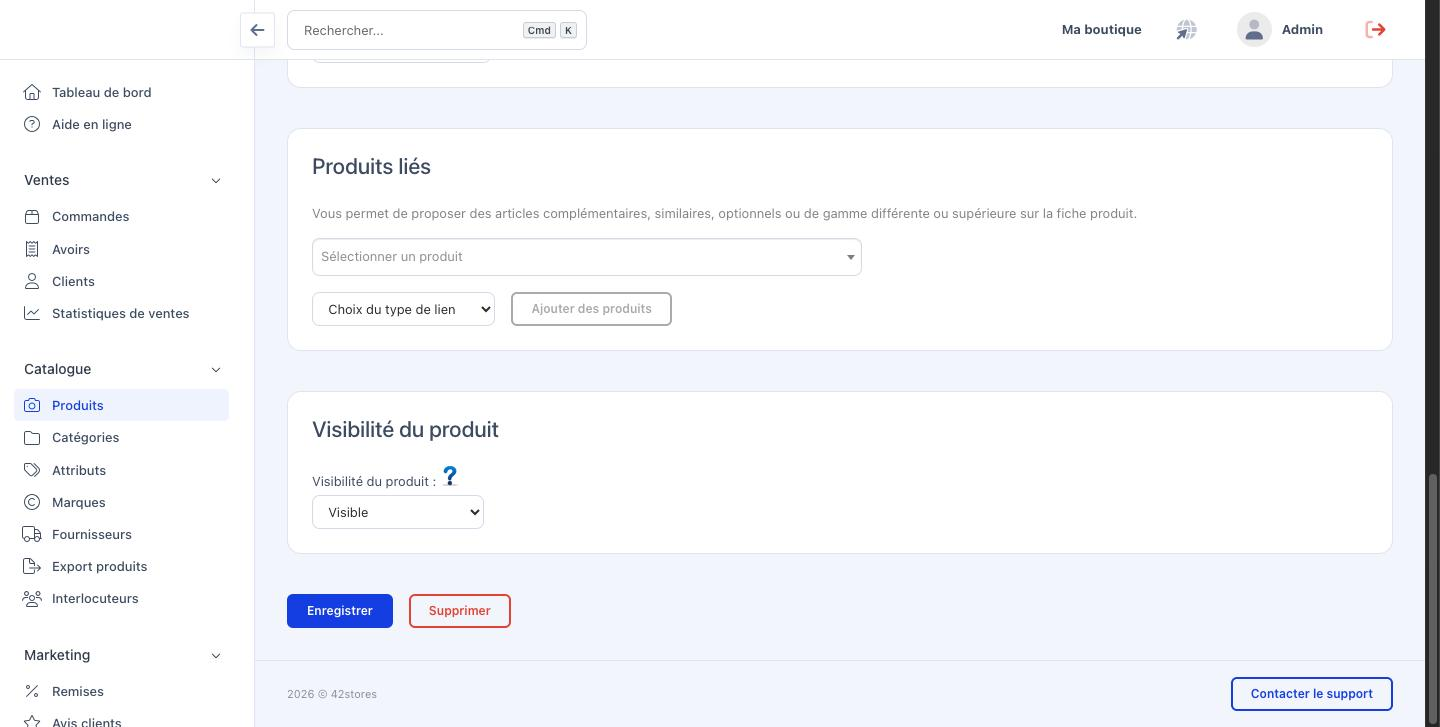Click the Statistiques de ventes chart icon
1440x727 pixels.
click(x=32, y=313)
